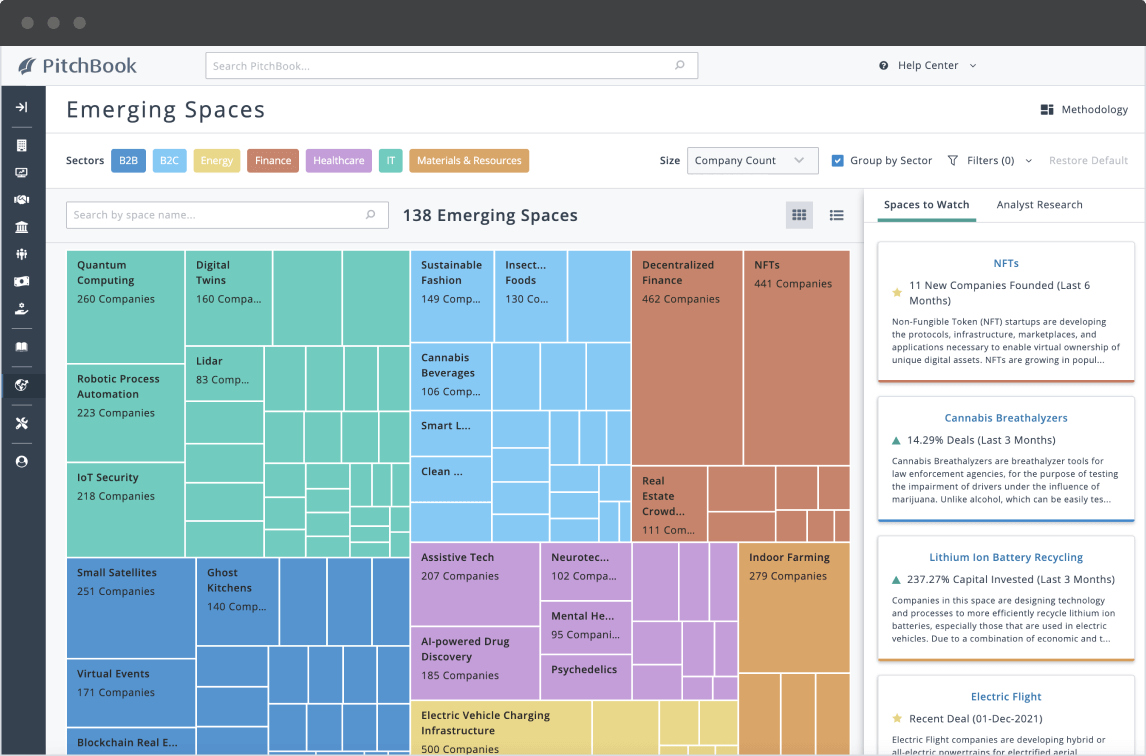This screenshot has width=1146, height=756.
Task: Select the Indoor Farming tile
Action: point(794,608)
